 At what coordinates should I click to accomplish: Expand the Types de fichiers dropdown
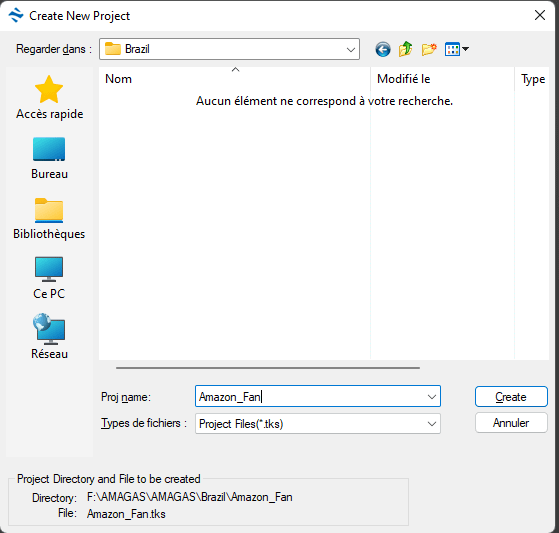(318, 424)
